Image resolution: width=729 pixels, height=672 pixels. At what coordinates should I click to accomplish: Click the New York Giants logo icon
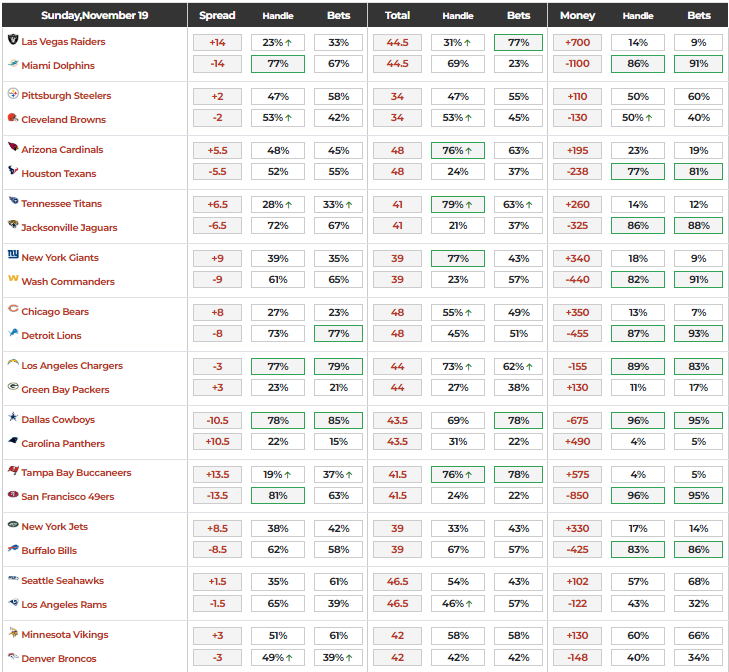[x=13, y=254]
